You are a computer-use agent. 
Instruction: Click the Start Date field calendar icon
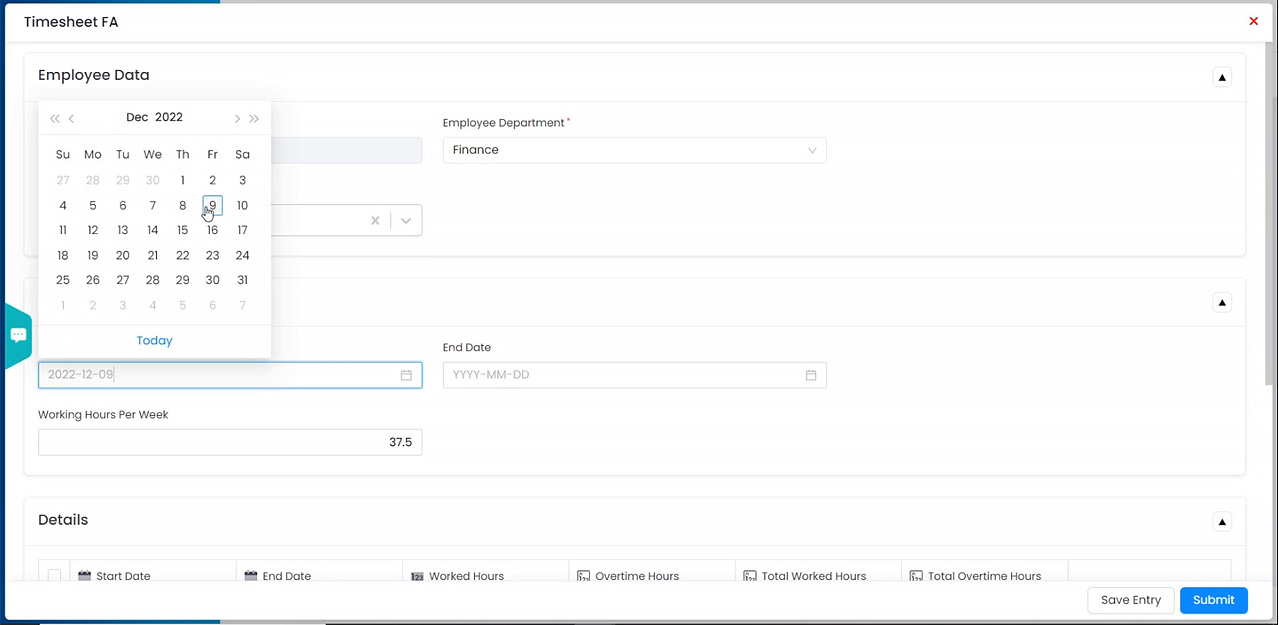click(x=406, y=375)
